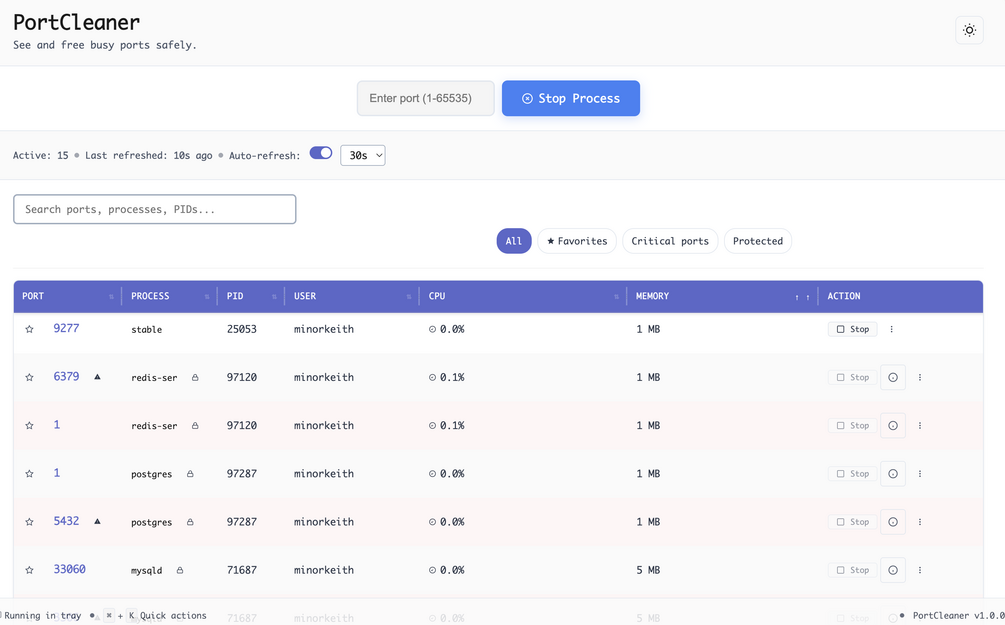Click the lock icon in the postgres port 1 row

coord(190,474)
